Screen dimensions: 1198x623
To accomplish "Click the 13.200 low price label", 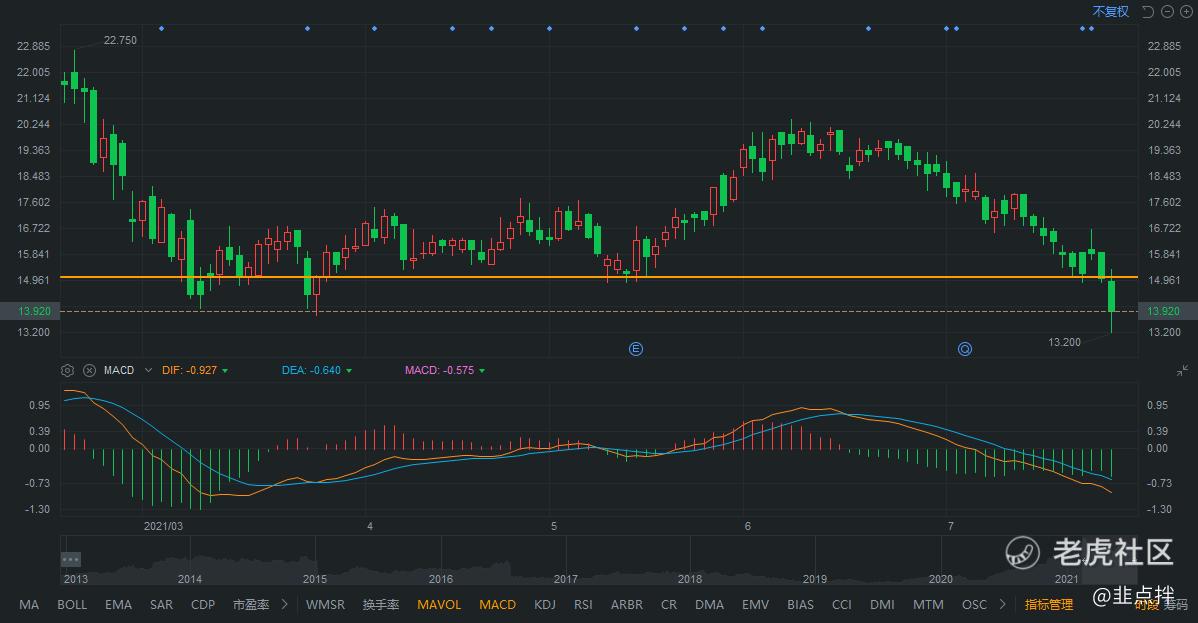I will coord(1064,342).
